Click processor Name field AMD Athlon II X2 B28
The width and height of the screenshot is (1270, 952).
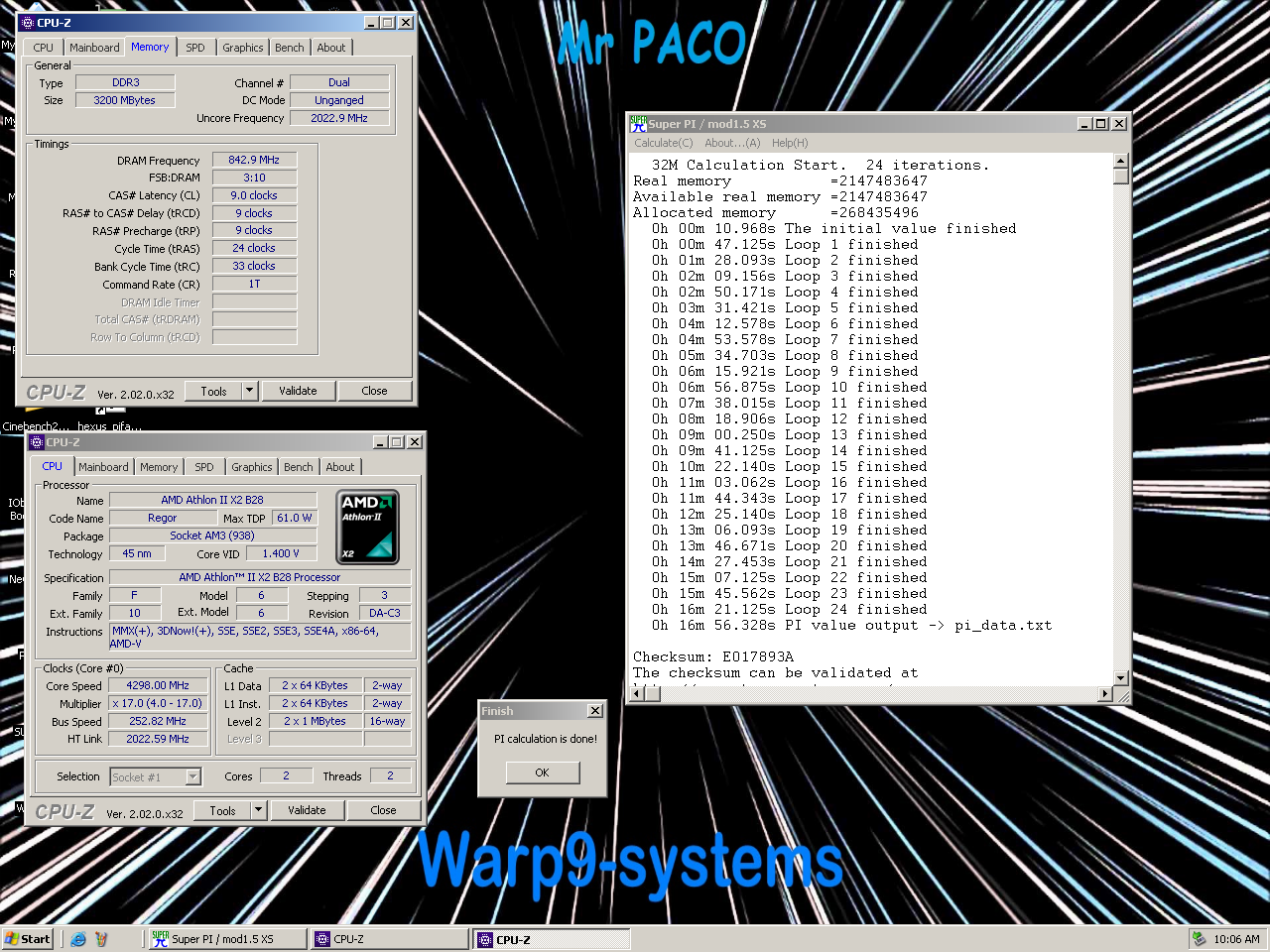tap(212, 500)
